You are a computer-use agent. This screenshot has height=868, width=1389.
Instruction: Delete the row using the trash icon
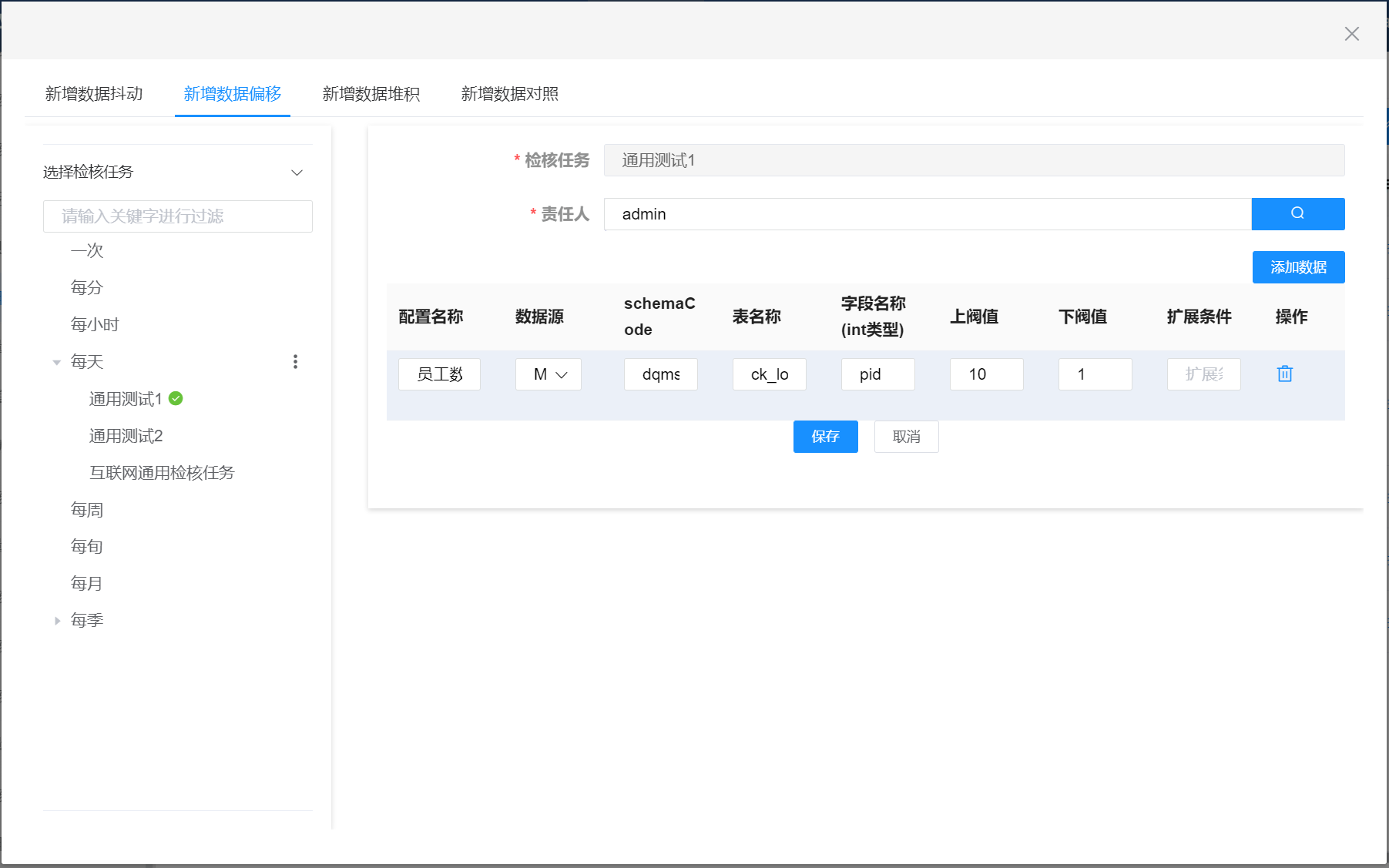tap(1284, 374)
